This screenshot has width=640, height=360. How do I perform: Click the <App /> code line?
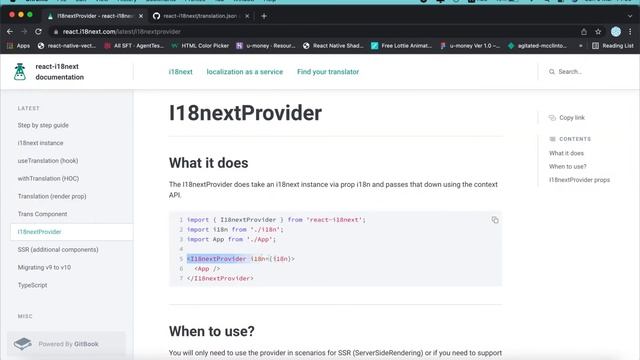(207, 269)
